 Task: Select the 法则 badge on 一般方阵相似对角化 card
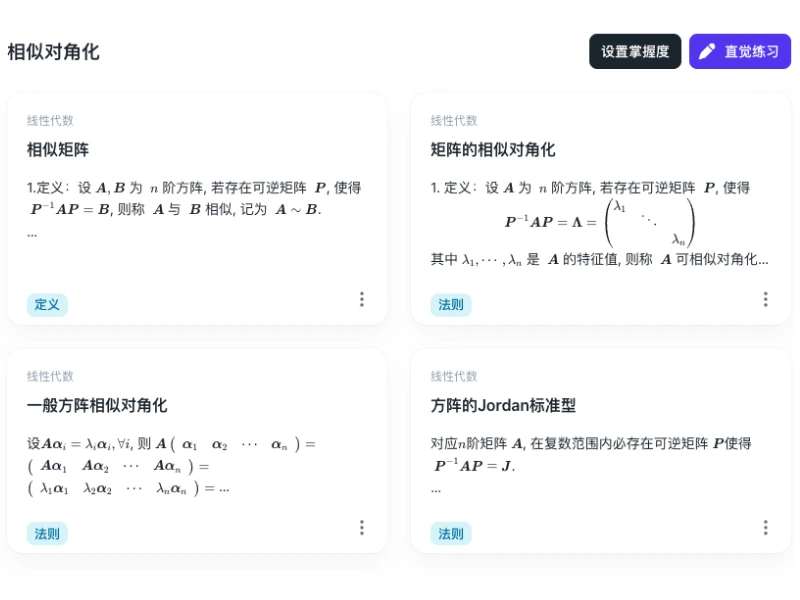[46, 533]
